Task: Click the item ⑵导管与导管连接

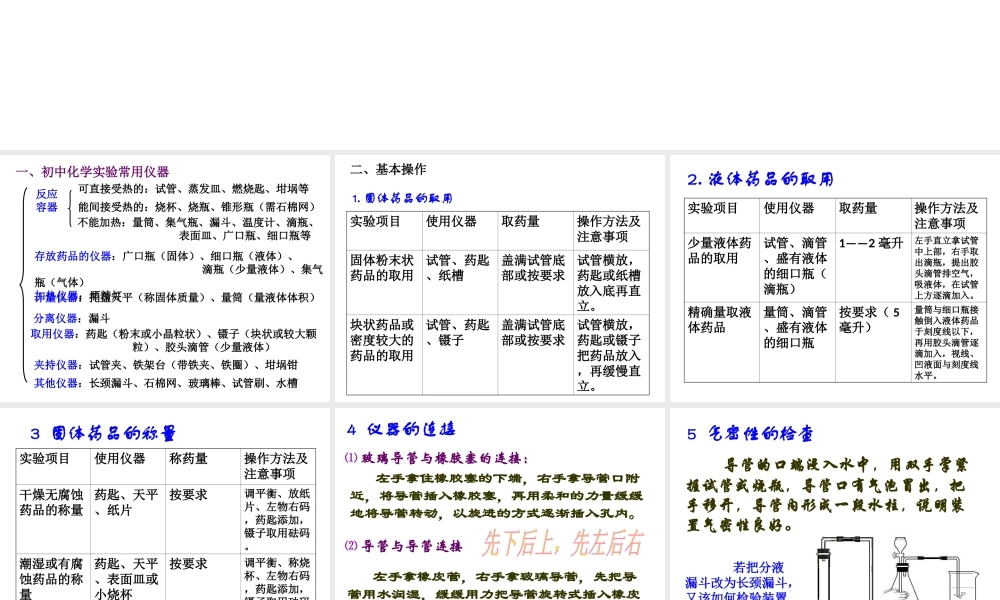Action: coord(403,546)
